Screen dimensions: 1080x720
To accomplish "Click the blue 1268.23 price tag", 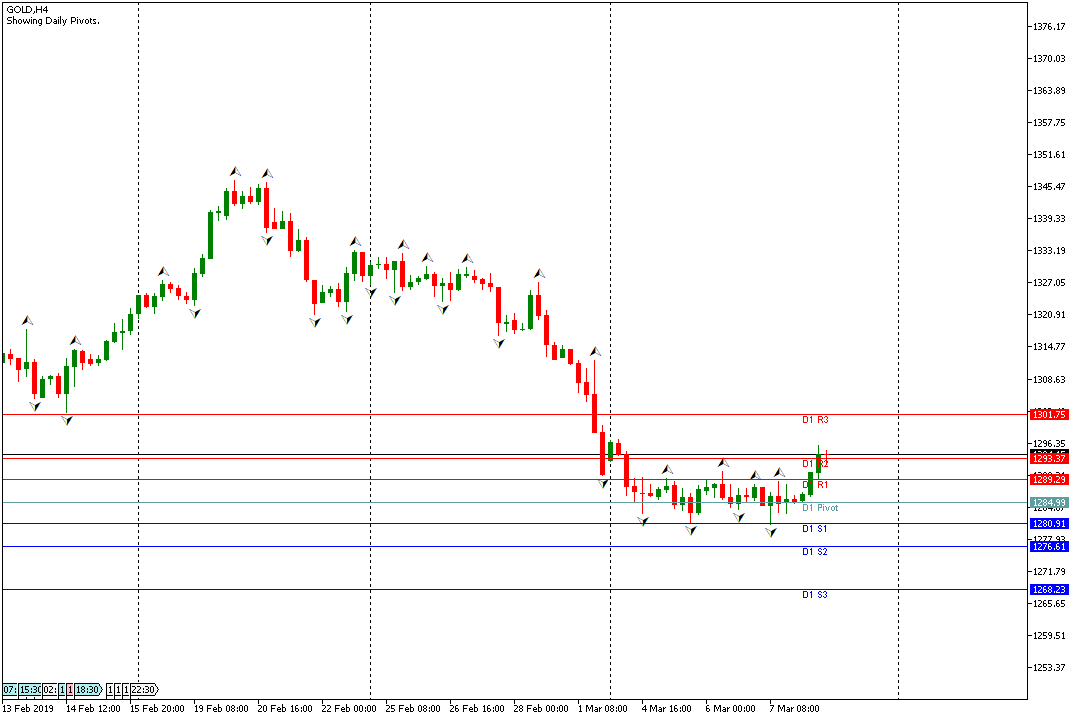I will click(1049, 590).
